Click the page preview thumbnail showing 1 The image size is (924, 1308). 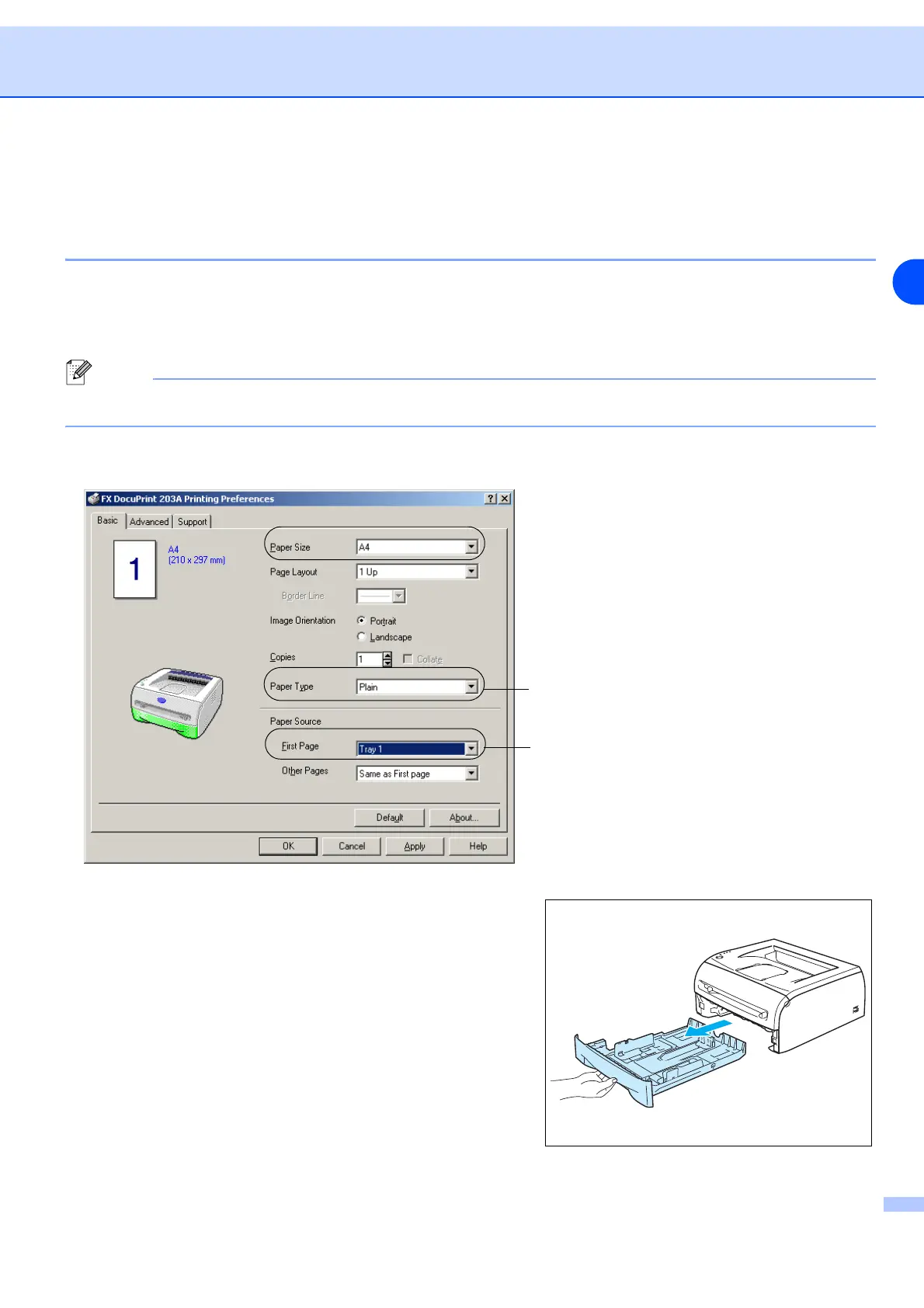click(x=135, y=569)
